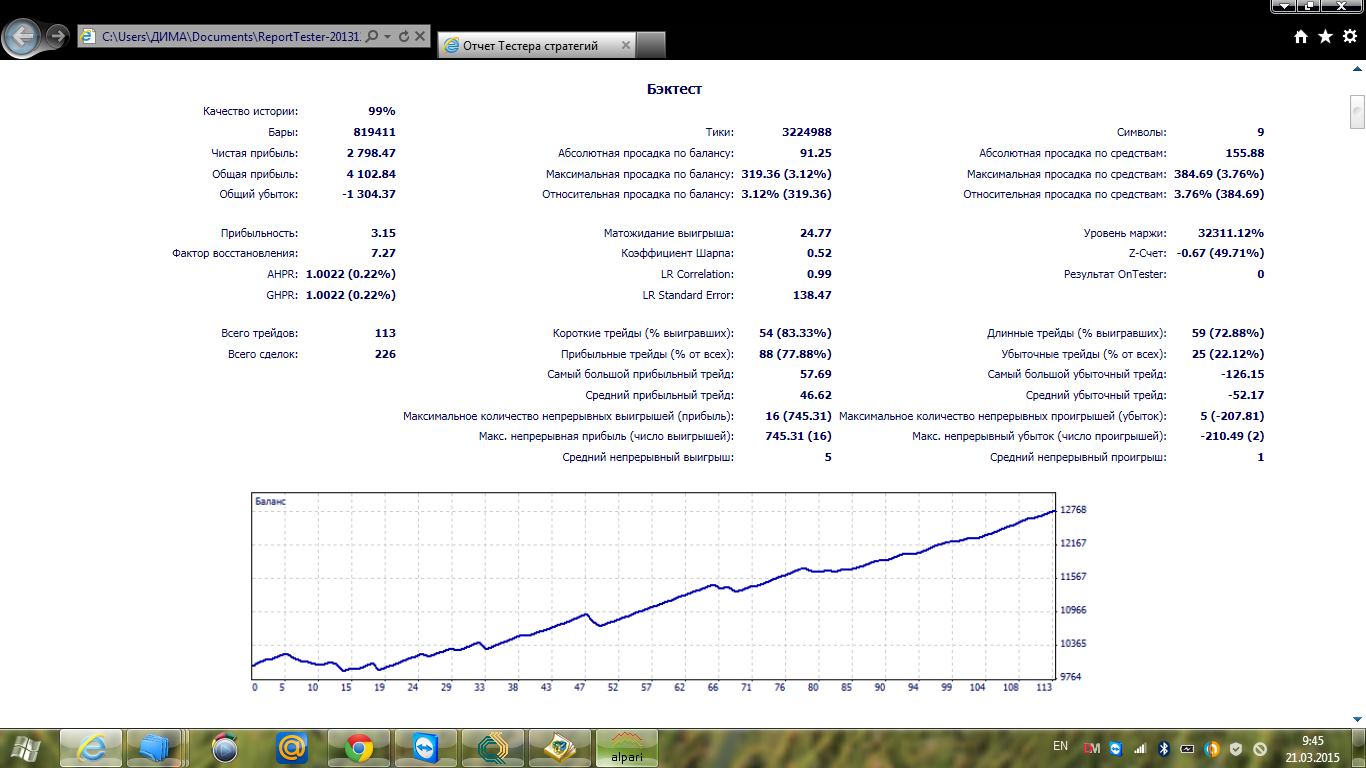Click the orange-blue circular tray icon
The image size is (1366, 768).
point(1212,747)
